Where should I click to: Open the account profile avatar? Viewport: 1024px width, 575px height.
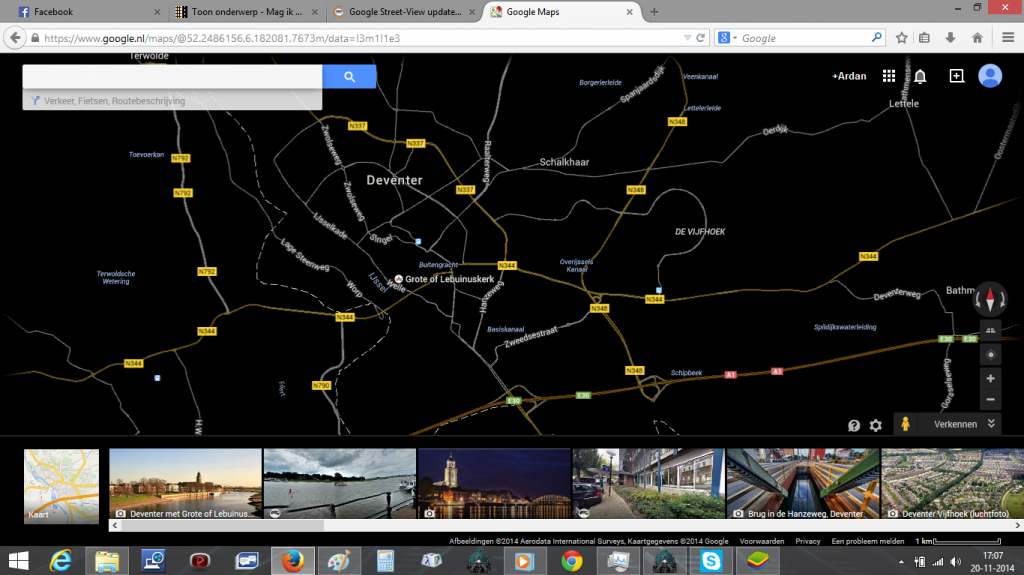pyautogui.click(x=990, y=76)
